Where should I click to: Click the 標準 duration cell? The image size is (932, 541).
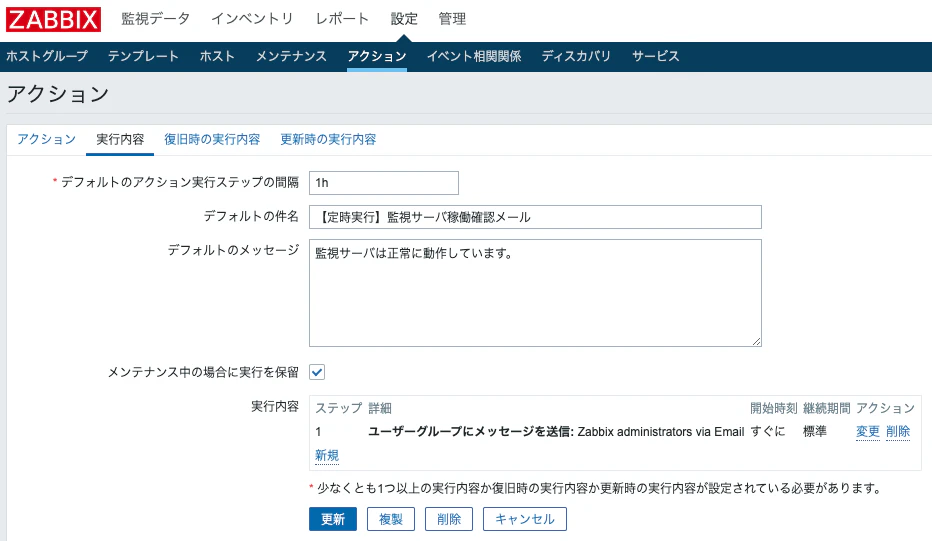(815, 432)
